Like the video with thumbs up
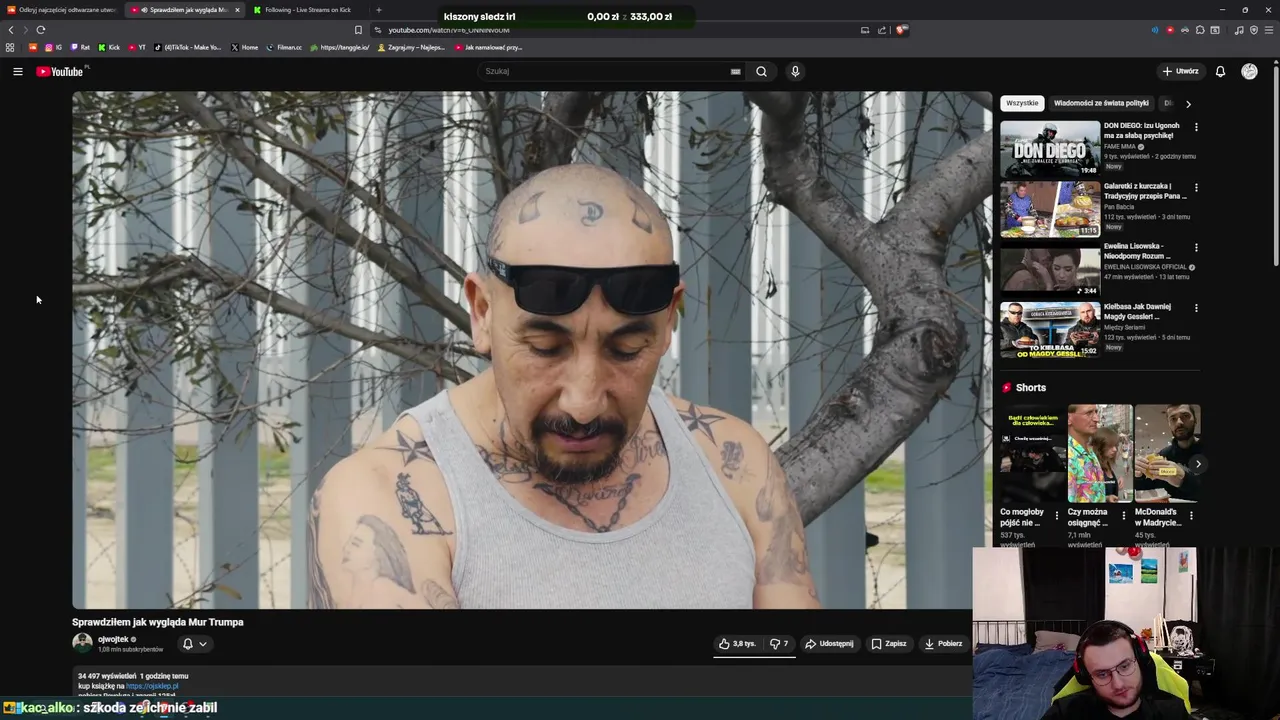The height and width of the screenshot is (720, 1280). (x=737, y=644)
